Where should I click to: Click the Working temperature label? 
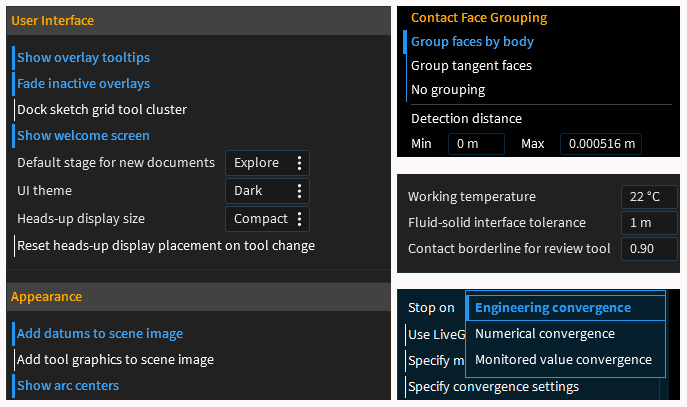[471, 197]
